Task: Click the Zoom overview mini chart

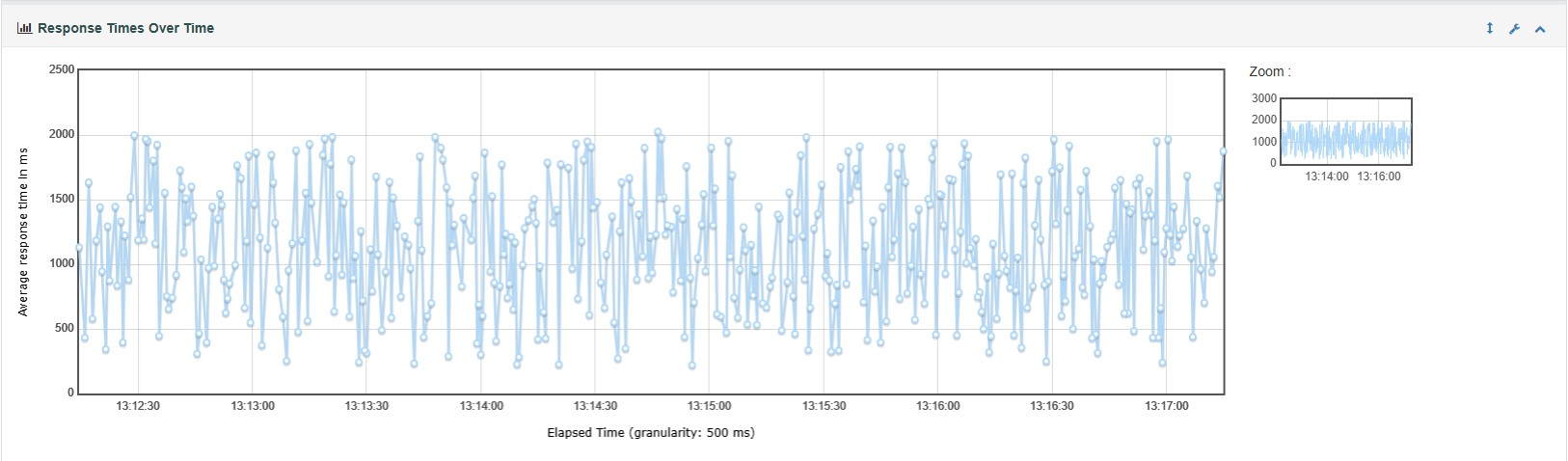Action: point(1345,131)
